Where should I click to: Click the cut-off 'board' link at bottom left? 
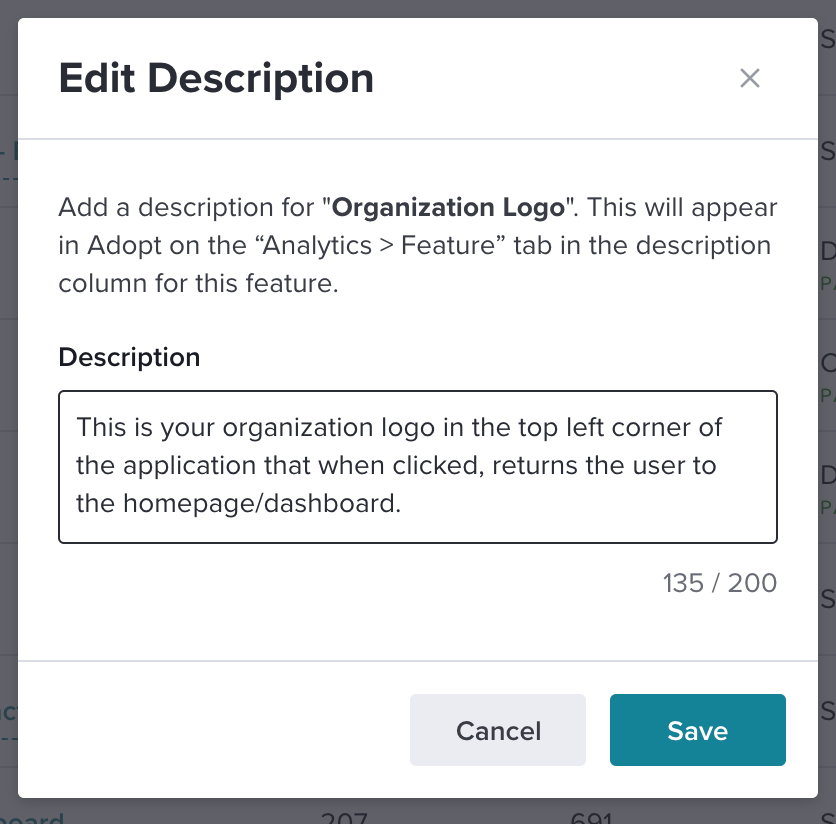click(32, 817)
